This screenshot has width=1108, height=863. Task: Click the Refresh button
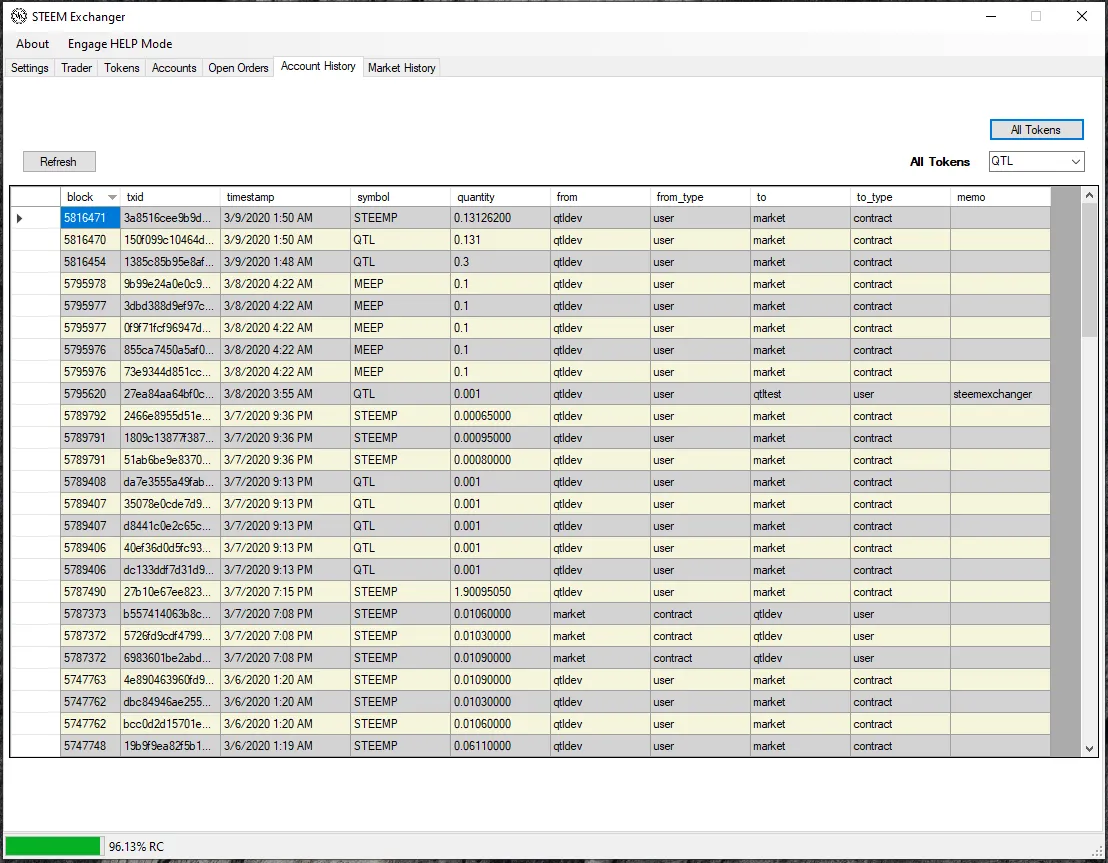point(59,161)
